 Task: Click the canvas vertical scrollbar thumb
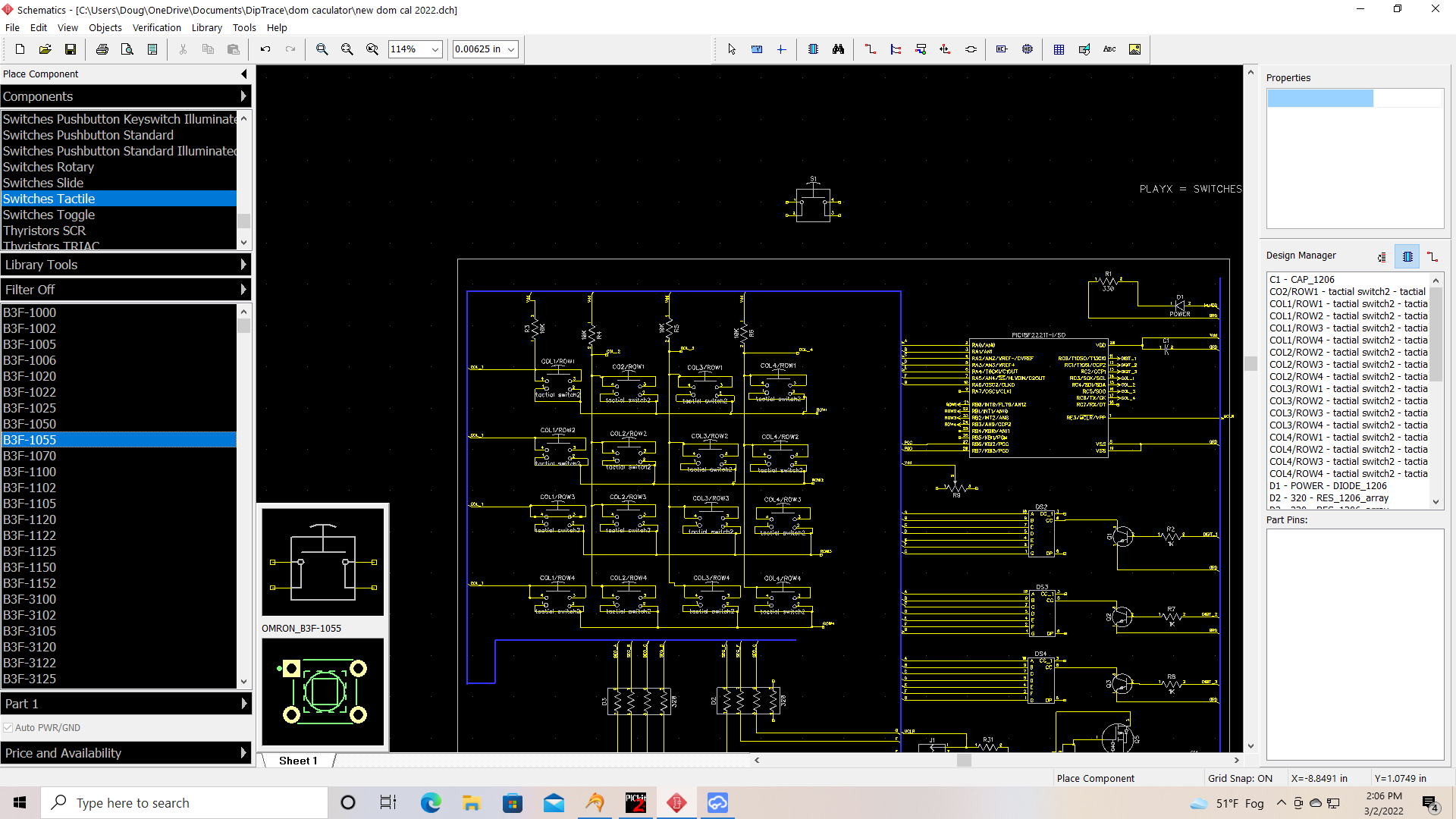coord(1250,363)
